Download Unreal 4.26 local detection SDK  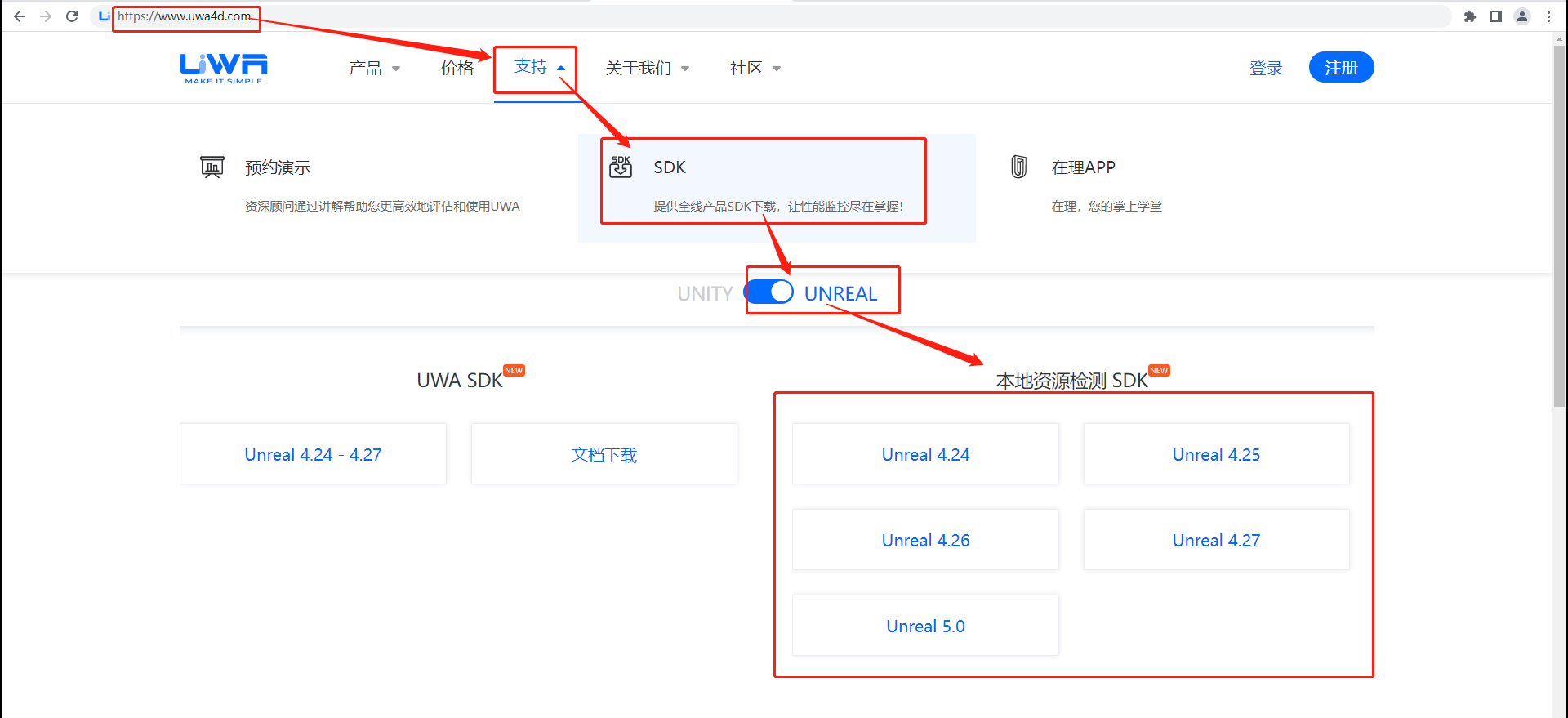(925, 540)
